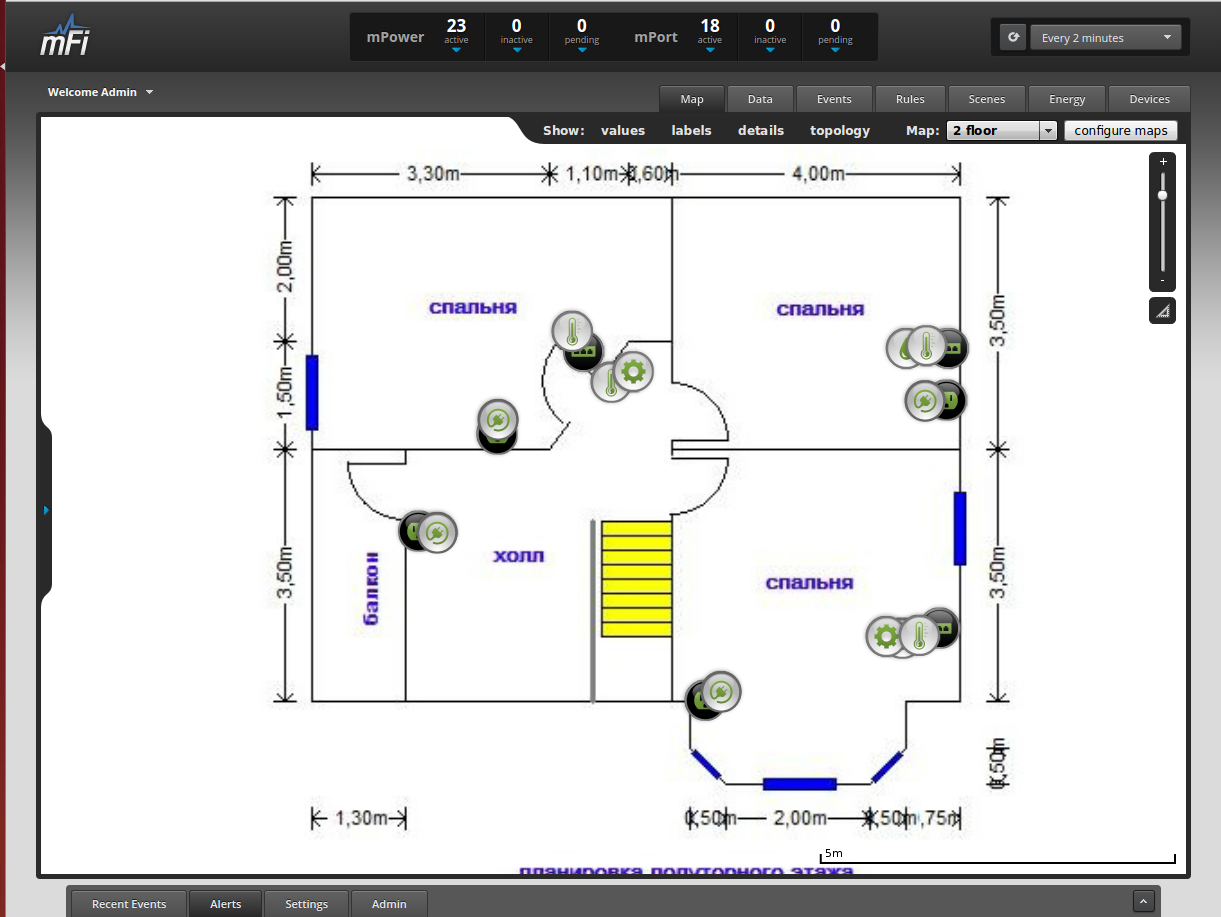This screenshot has height=917, width=1221.
Task: Click the map scale ruler icon below zoom slider
Action: [x=1162, y=311]
